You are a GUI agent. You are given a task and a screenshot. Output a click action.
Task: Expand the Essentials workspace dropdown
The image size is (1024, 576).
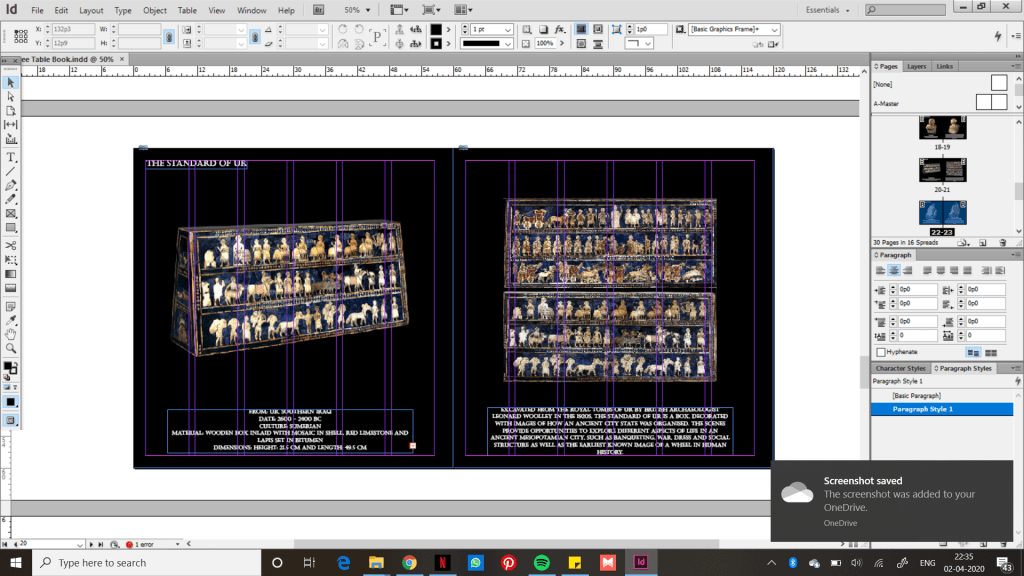(848, 10)
